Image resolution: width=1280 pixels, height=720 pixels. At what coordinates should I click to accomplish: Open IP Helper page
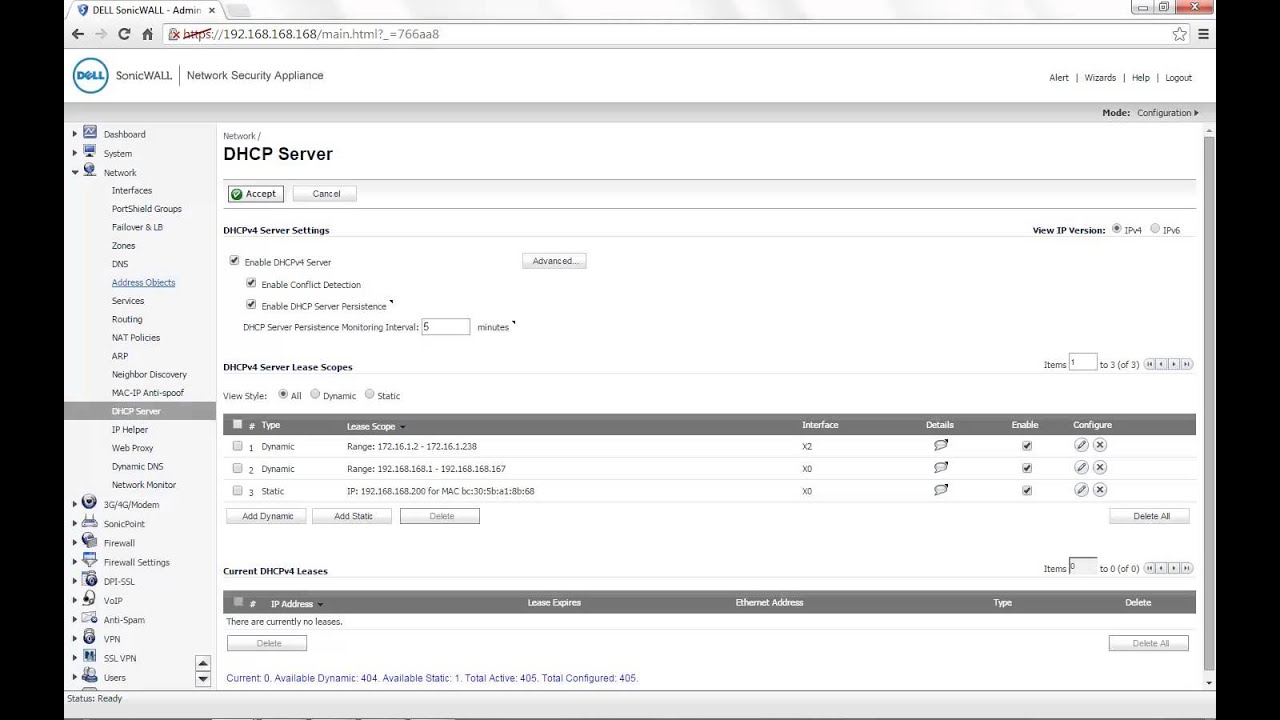[130, 429]
